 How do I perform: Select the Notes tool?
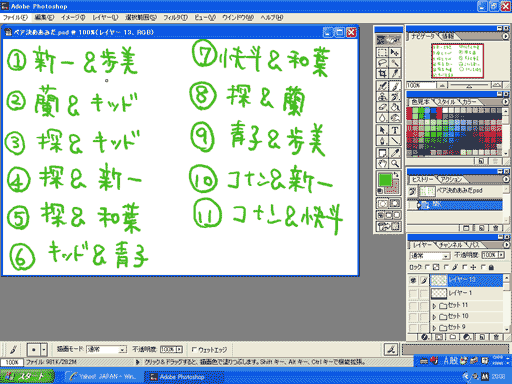coord(382,153)
